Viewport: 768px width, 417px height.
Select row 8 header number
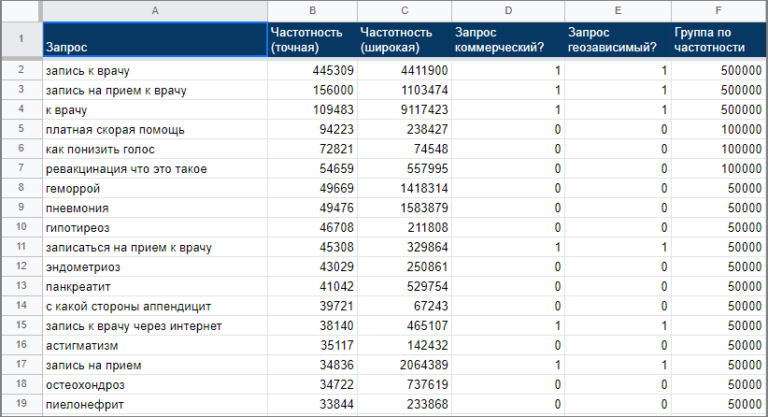click(x=20, y=188)
